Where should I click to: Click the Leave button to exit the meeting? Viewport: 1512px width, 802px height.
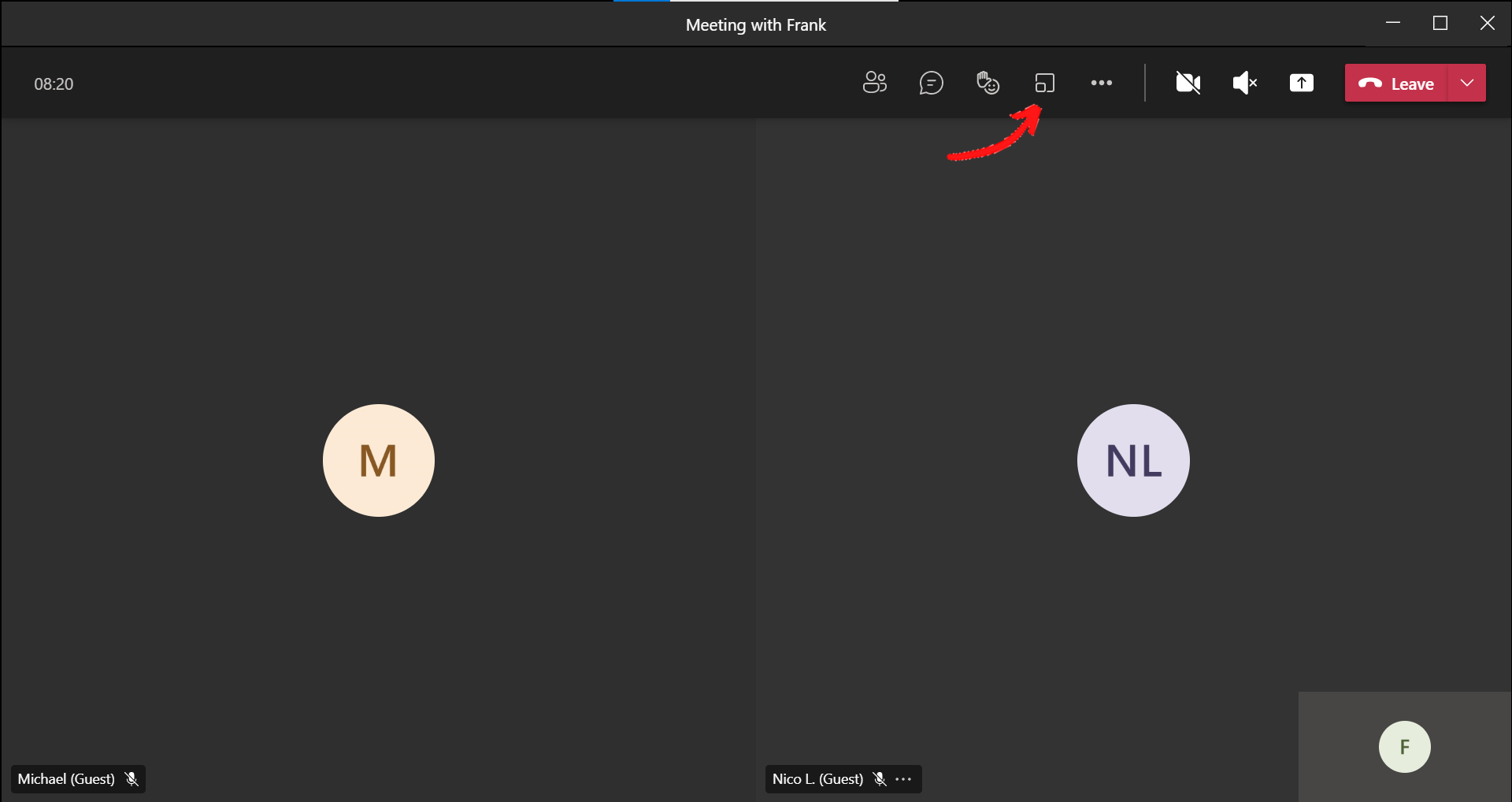pos(1396,83)
